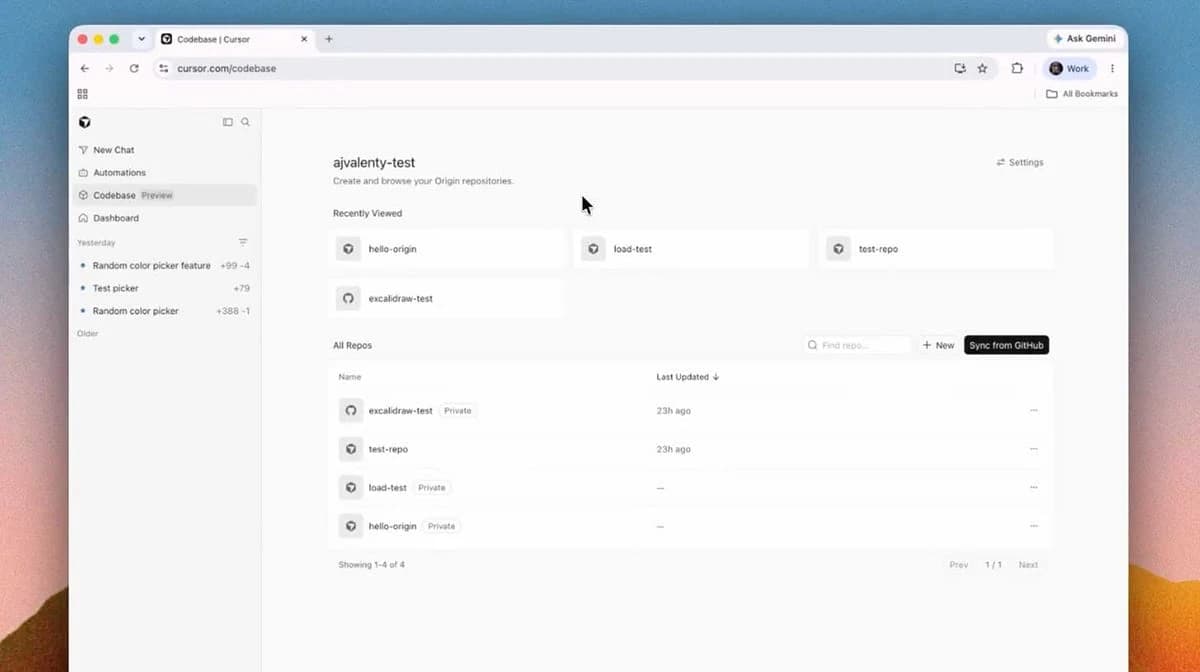Screen dimensions: 1200x672
Task: Open load-test in the All Repos table
Action: [x=387, y=488]
